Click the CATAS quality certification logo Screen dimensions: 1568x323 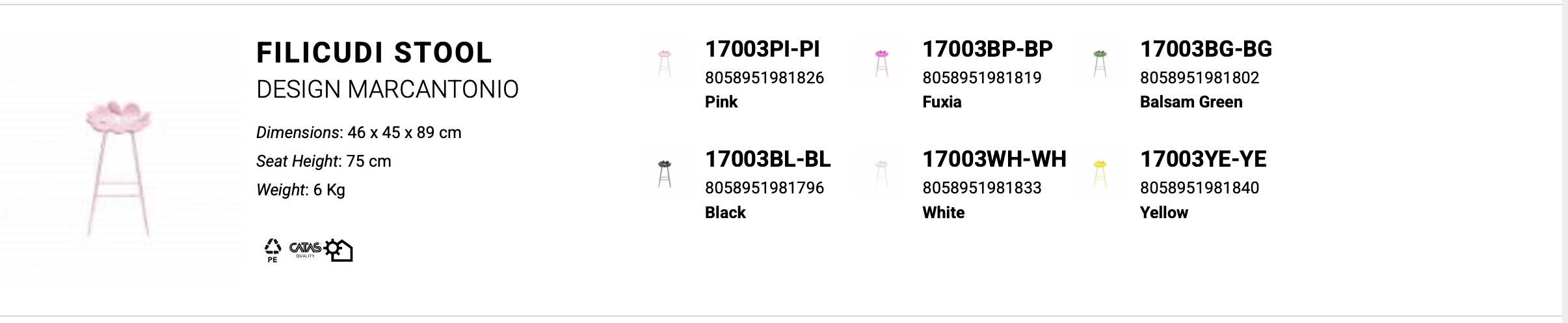pyautogui.click(x=304, y=249)
